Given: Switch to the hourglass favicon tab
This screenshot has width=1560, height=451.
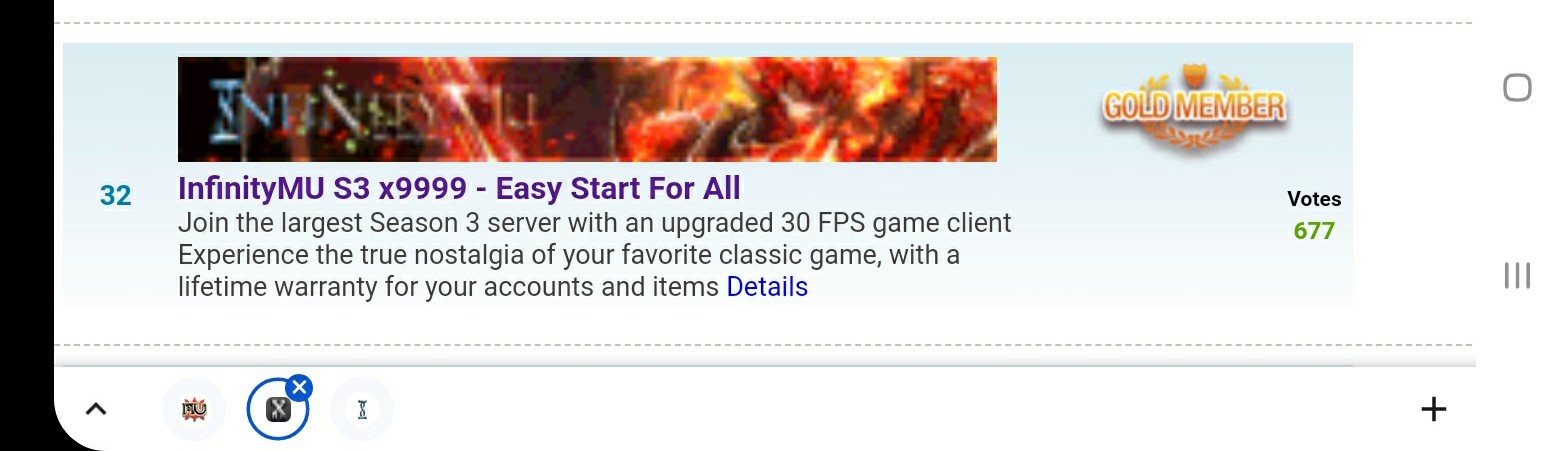Looking at the screenshot, I should point(362,409).
